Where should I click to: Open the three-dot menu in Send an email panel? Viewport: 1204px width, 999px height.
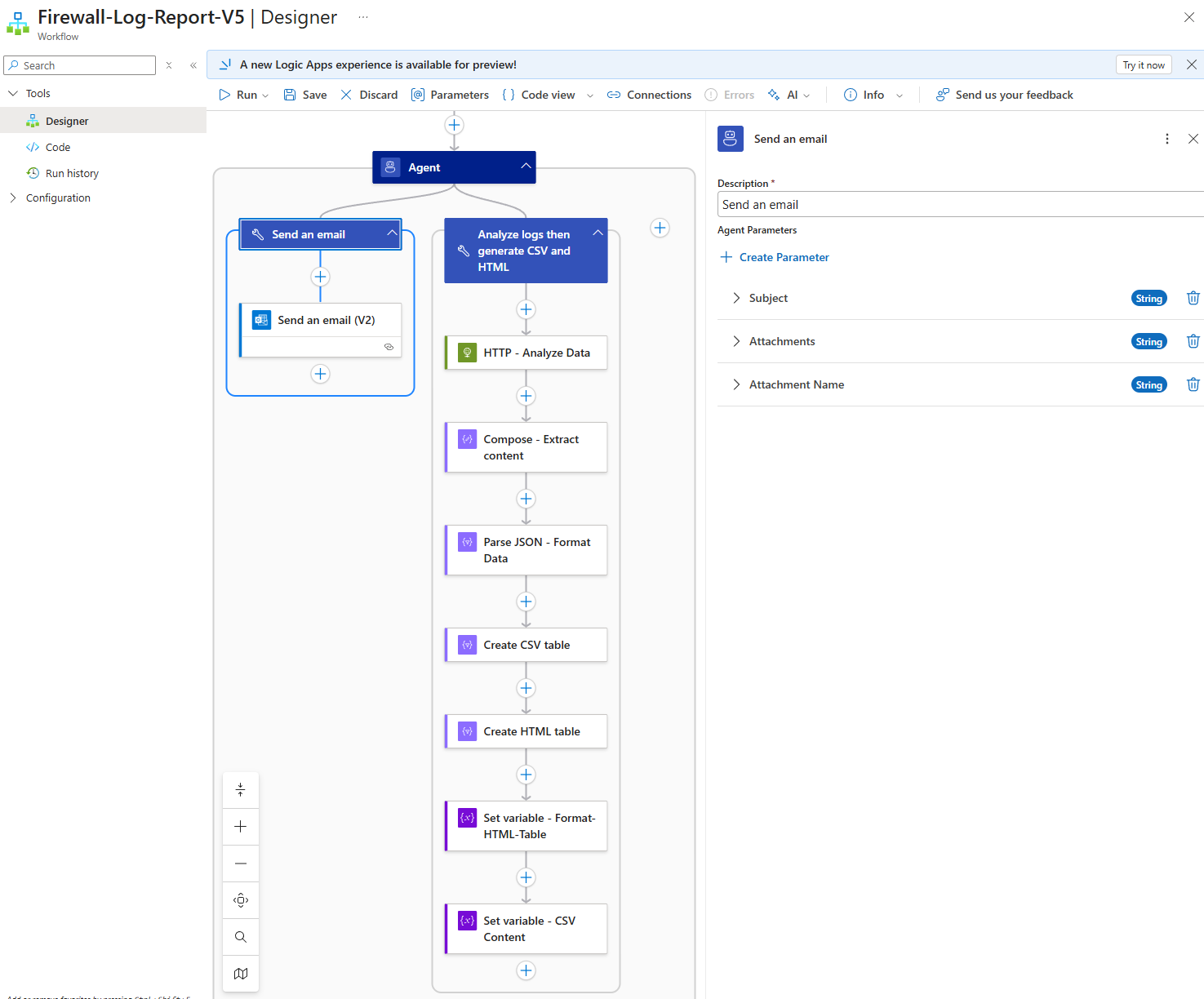tap(1166, 139)
